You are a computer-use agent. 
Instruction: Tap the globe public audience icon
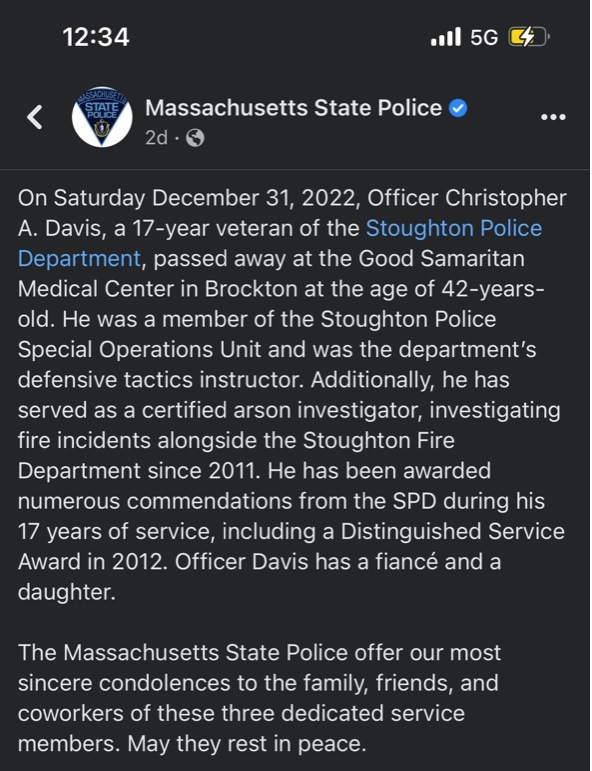tap(195, 138)
